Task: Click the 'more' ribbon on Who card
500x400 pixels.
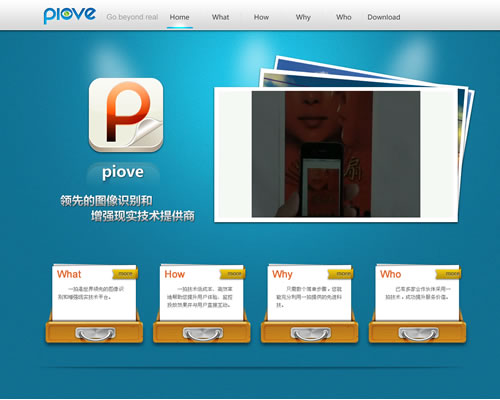Action: click(x=449, y=274)
